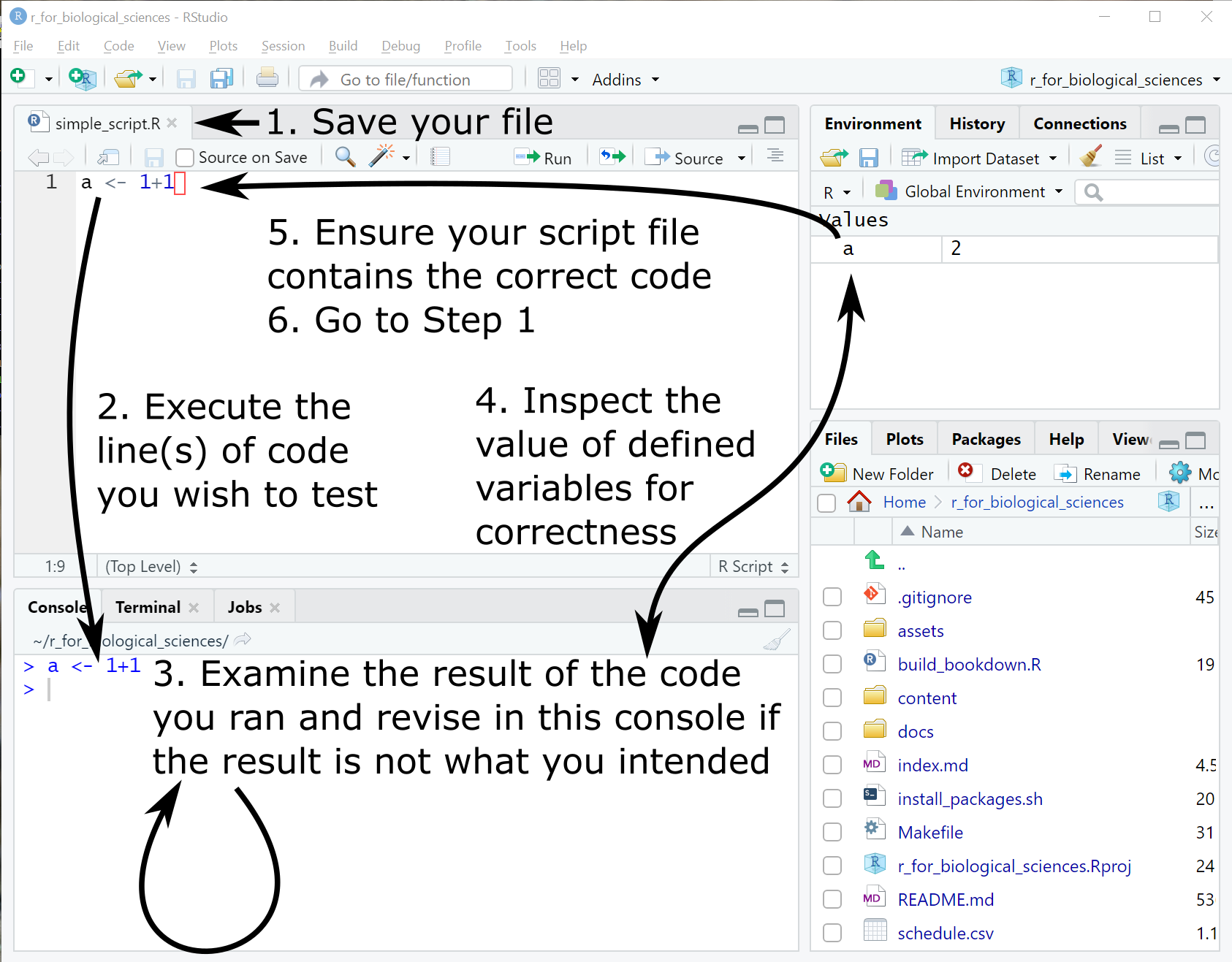Click the Go to file/function field
Screen dimensions: 1232x962
point(406,80)
